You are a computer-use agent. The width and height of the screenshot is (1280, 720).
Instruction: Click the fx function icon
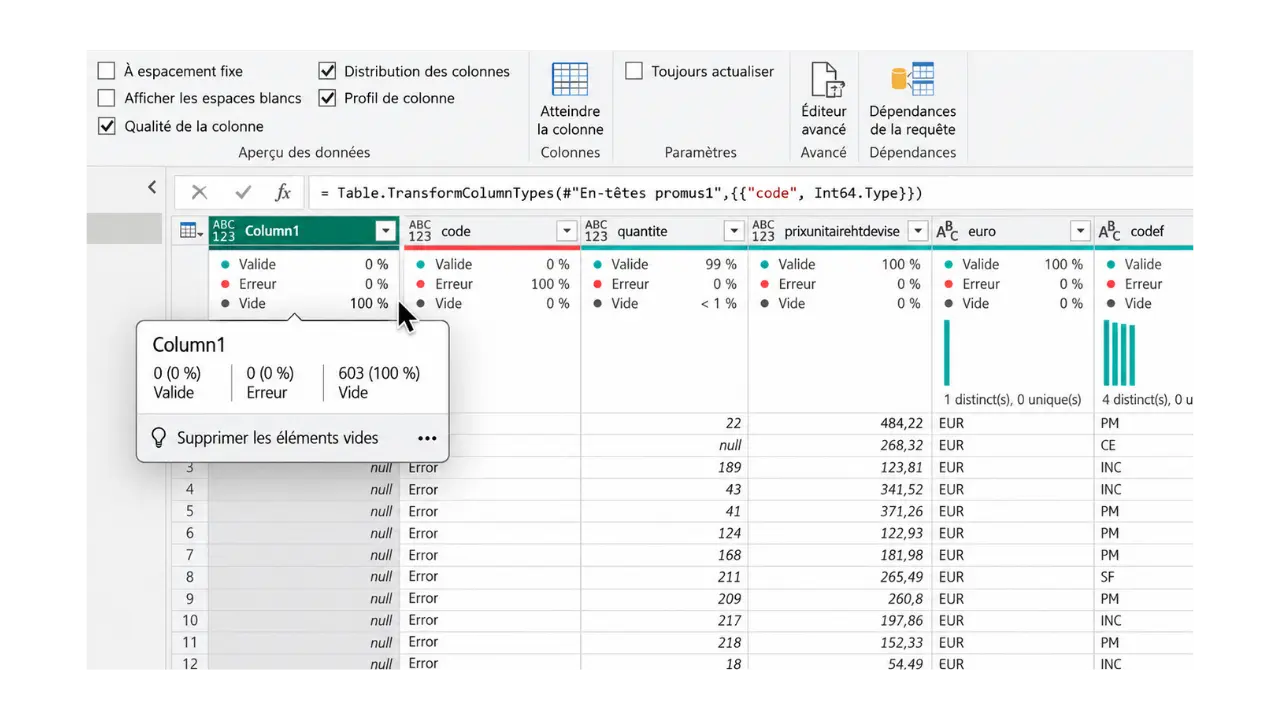[283, 193]
